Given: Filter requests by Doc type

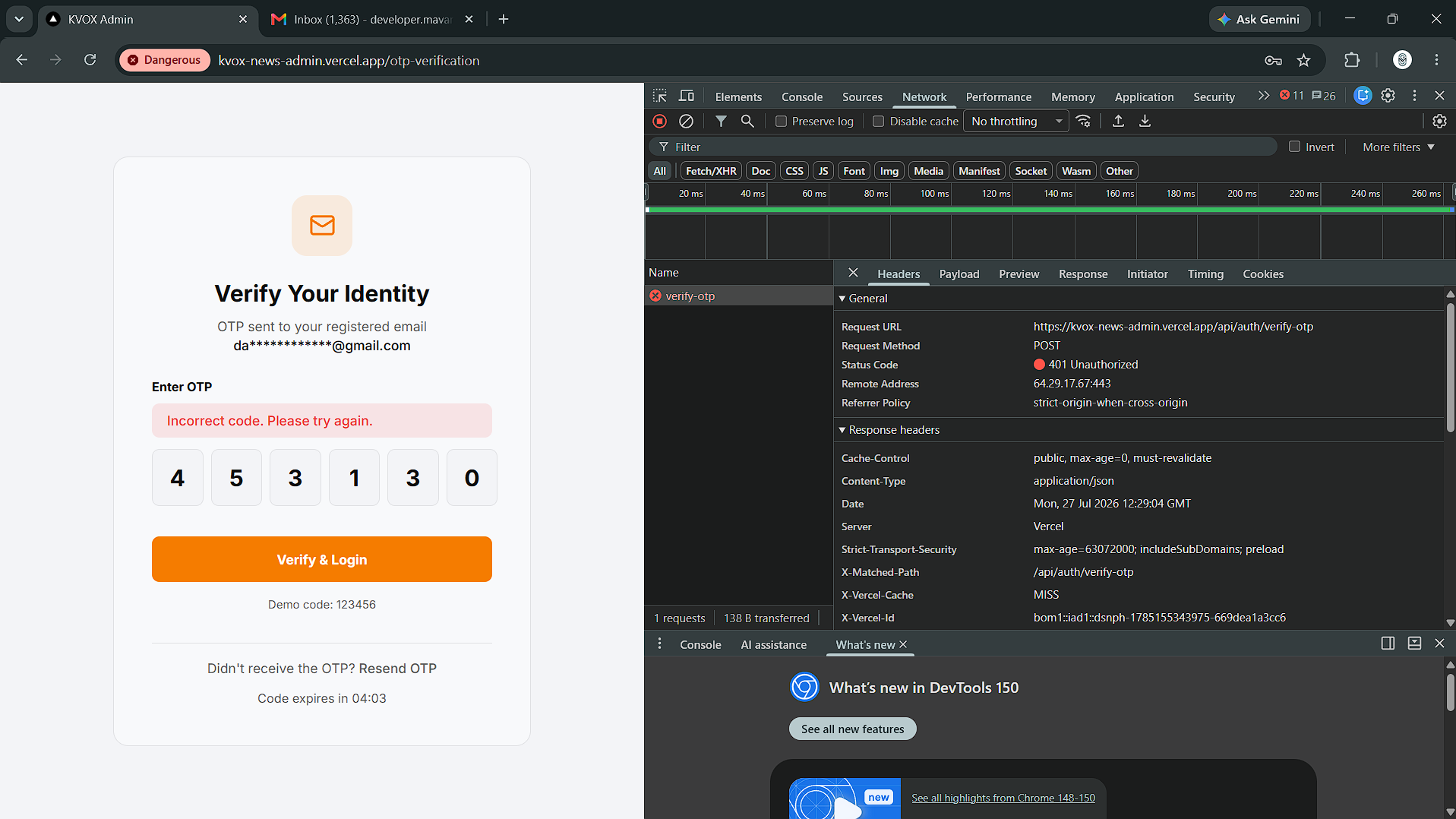Looking at the screenshot, I should pos(761,171).
